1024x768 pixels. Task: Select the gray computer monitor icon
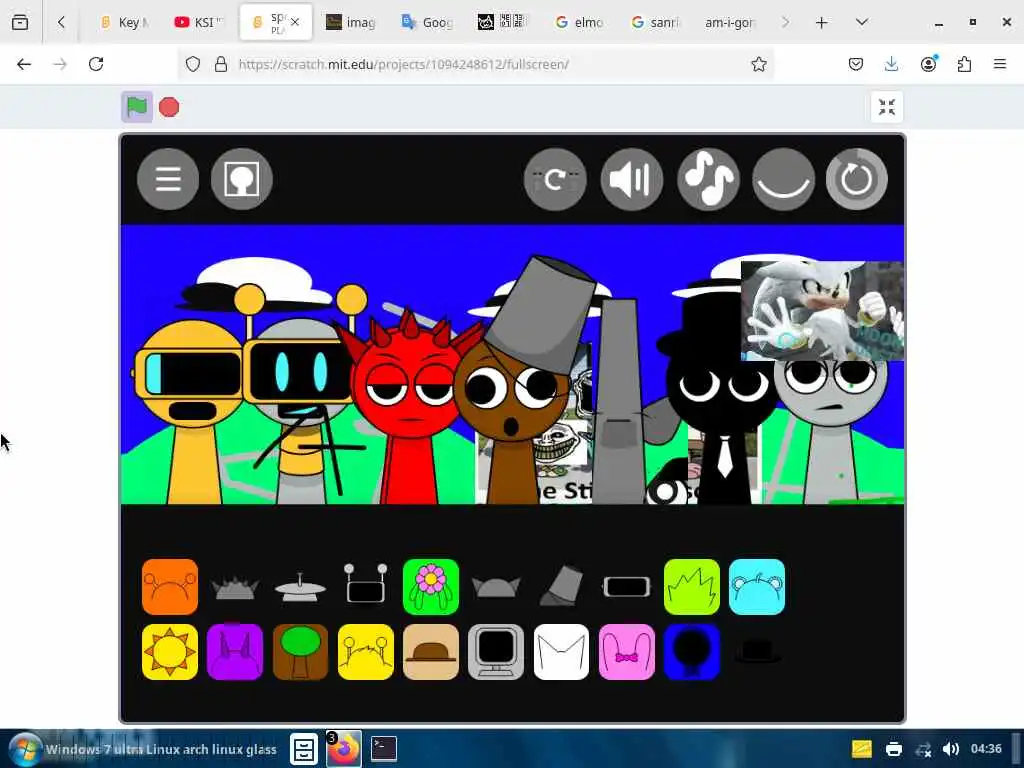pos(496,652)
